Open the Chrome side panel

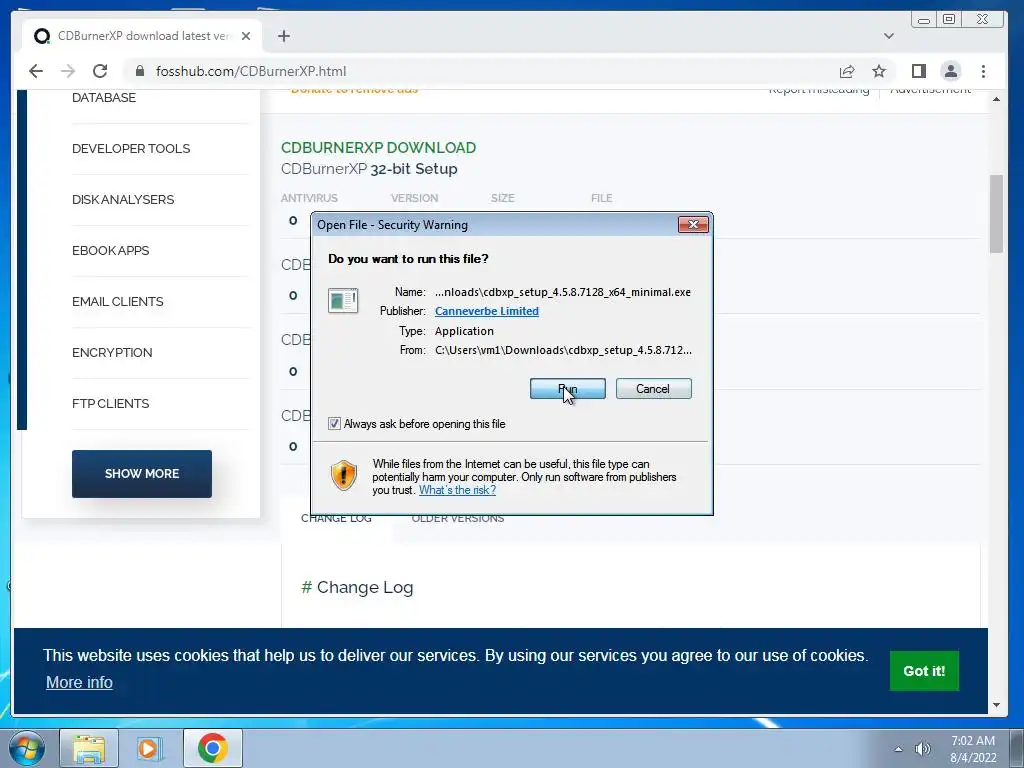[x=919, y=71]
